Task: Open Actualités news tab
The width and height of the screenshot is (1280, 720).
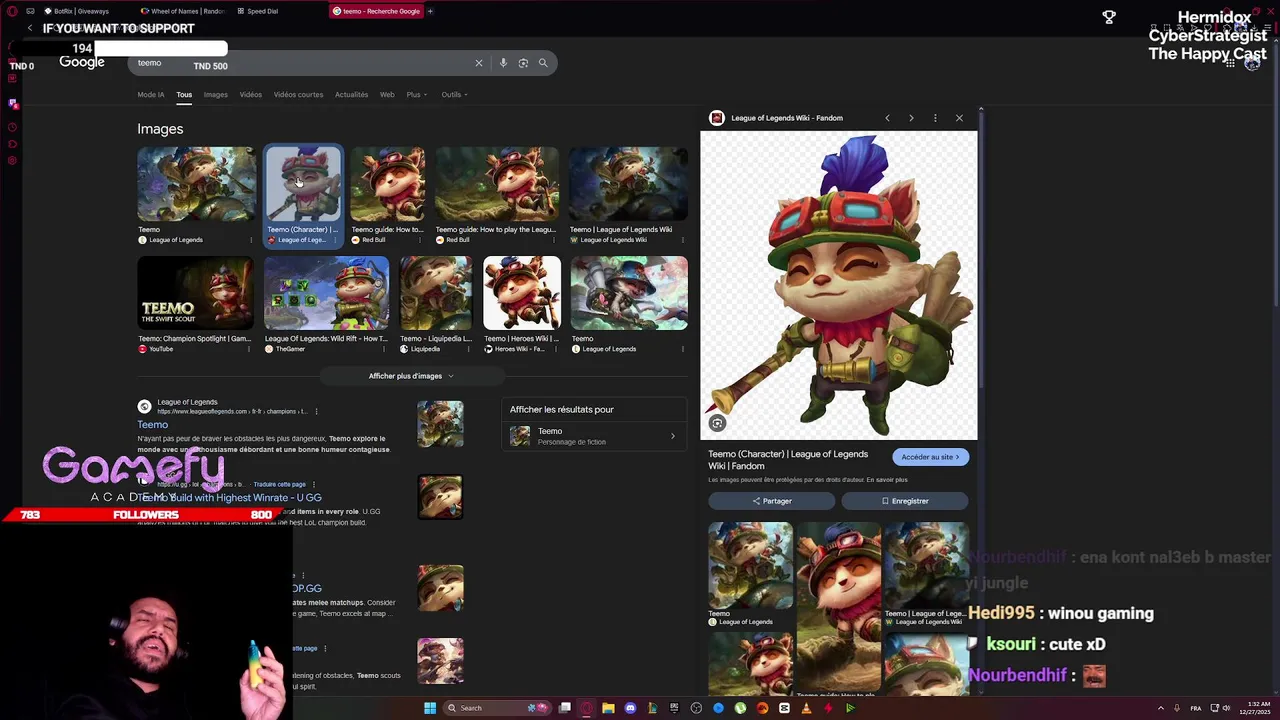Action: (x=351, y=95)
